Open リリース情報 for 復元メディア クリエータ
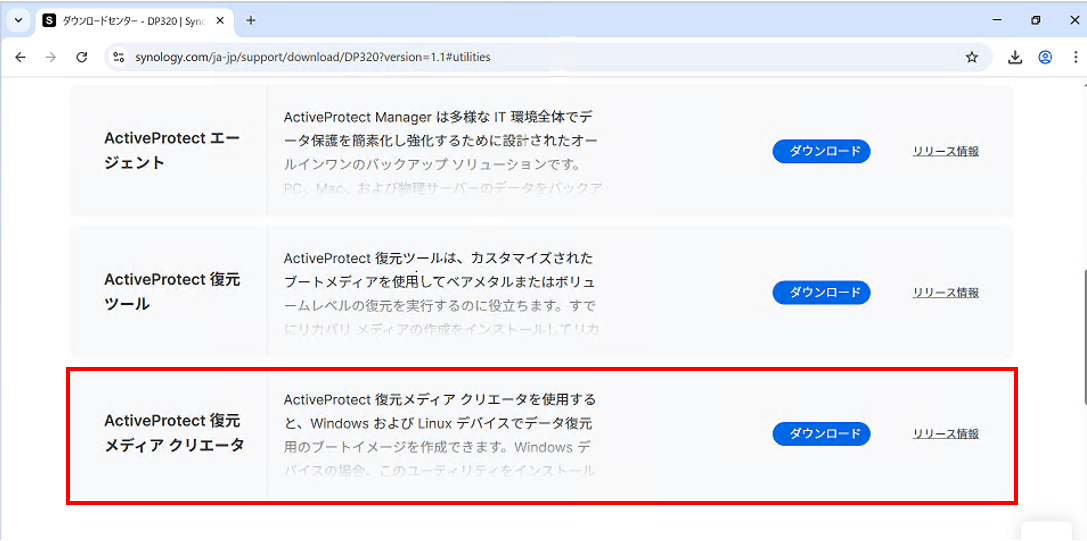The image size is (1087, 541). (945, 434)
